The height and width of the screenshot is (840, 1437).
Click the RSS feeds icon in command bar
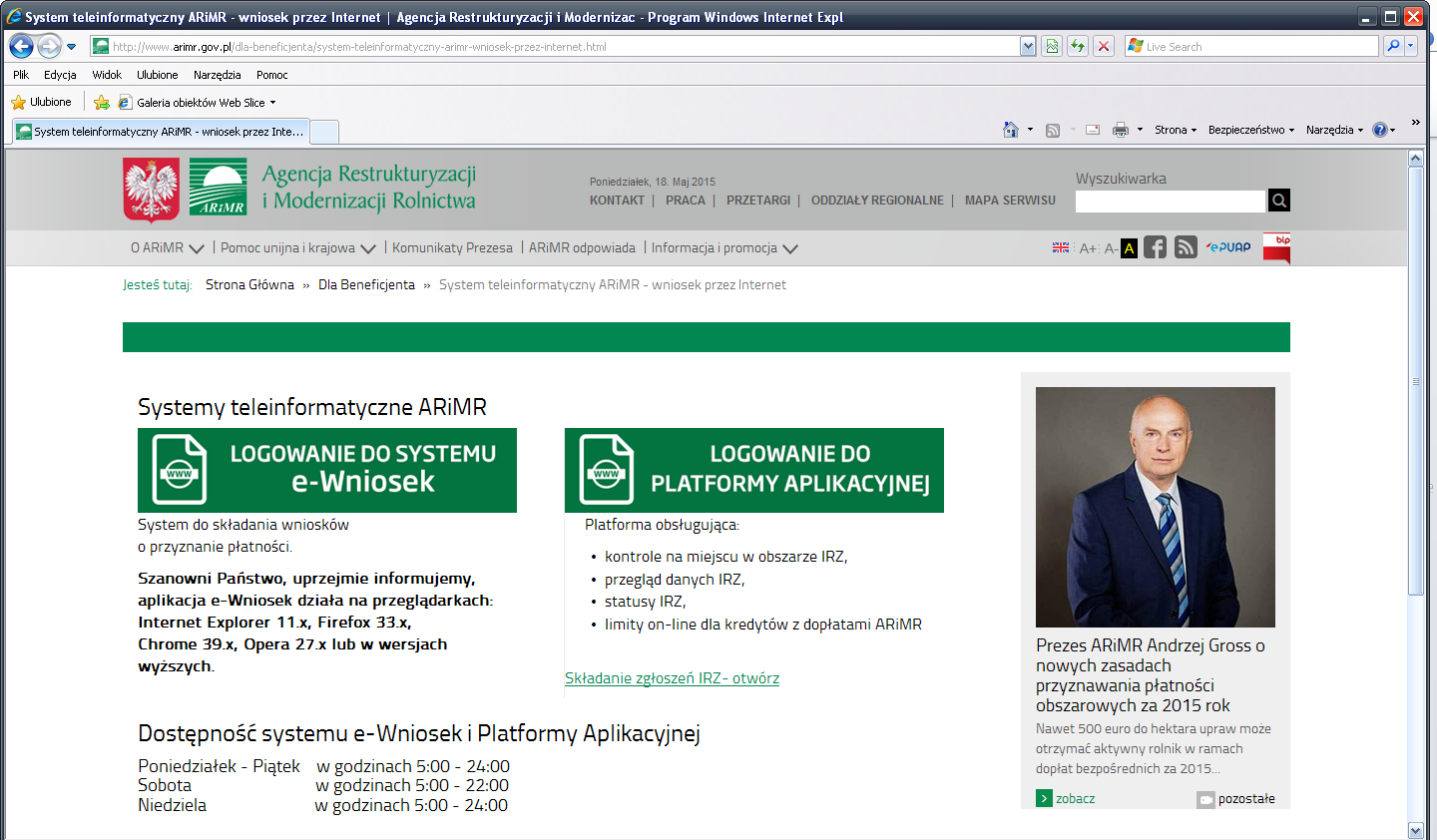click(1053, 130)
